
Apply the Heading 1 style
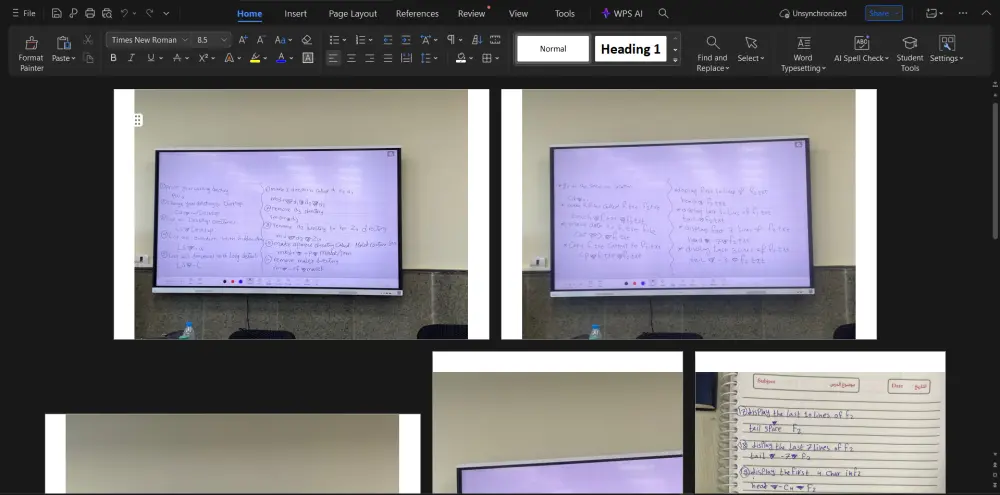pyautogui.click(x=631, y=48)
